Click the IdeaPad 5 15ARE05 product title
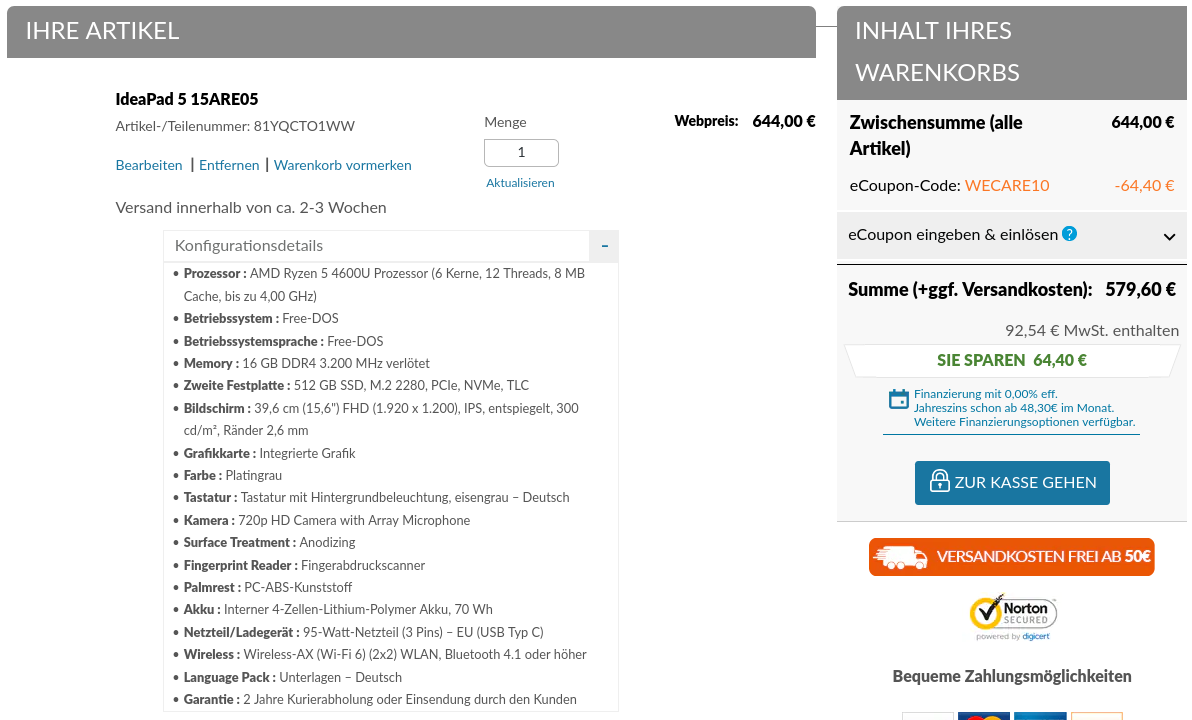Image resolution: width=1192 pixels, height=720 pixels. click(x=187, y=99)
